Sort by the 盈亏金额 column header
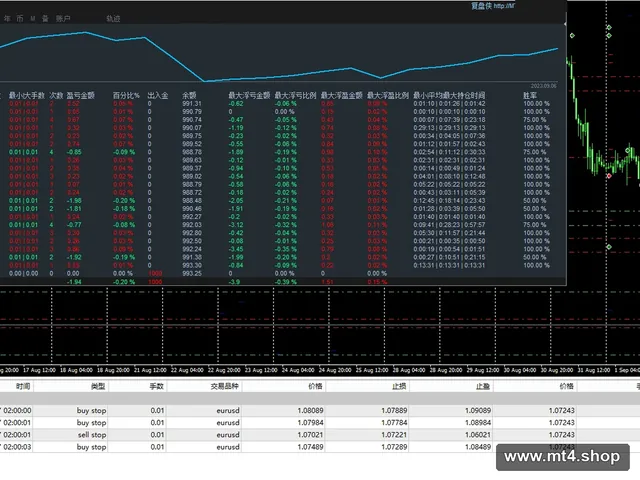 (80, 96)
